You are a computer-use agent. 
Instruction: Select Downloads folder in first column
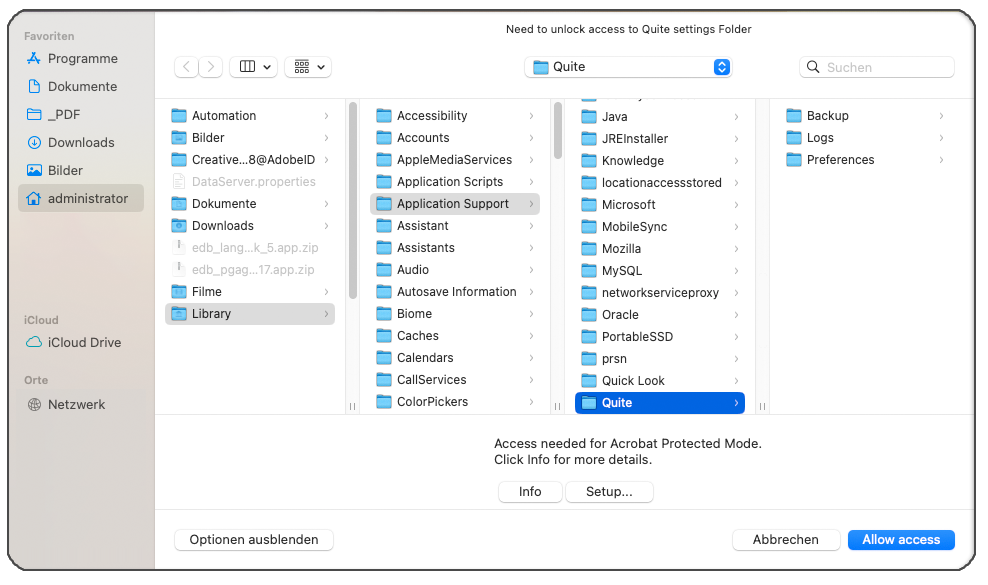pyautogui.click(x=250, y=226)
